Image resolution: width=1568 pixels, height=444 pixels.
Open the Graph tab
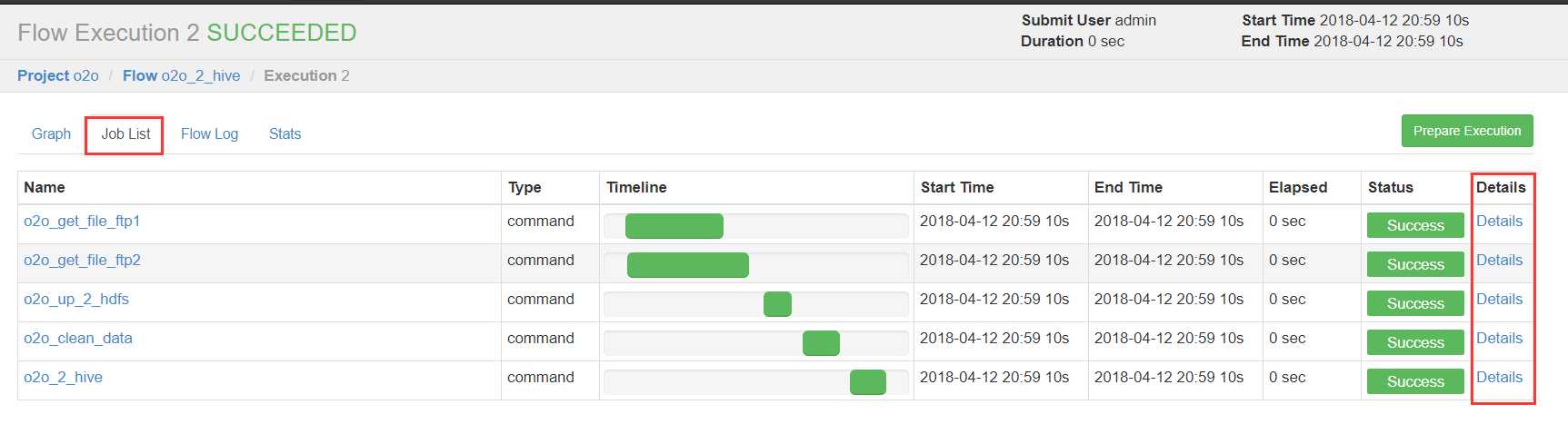[x=51, y=134]
